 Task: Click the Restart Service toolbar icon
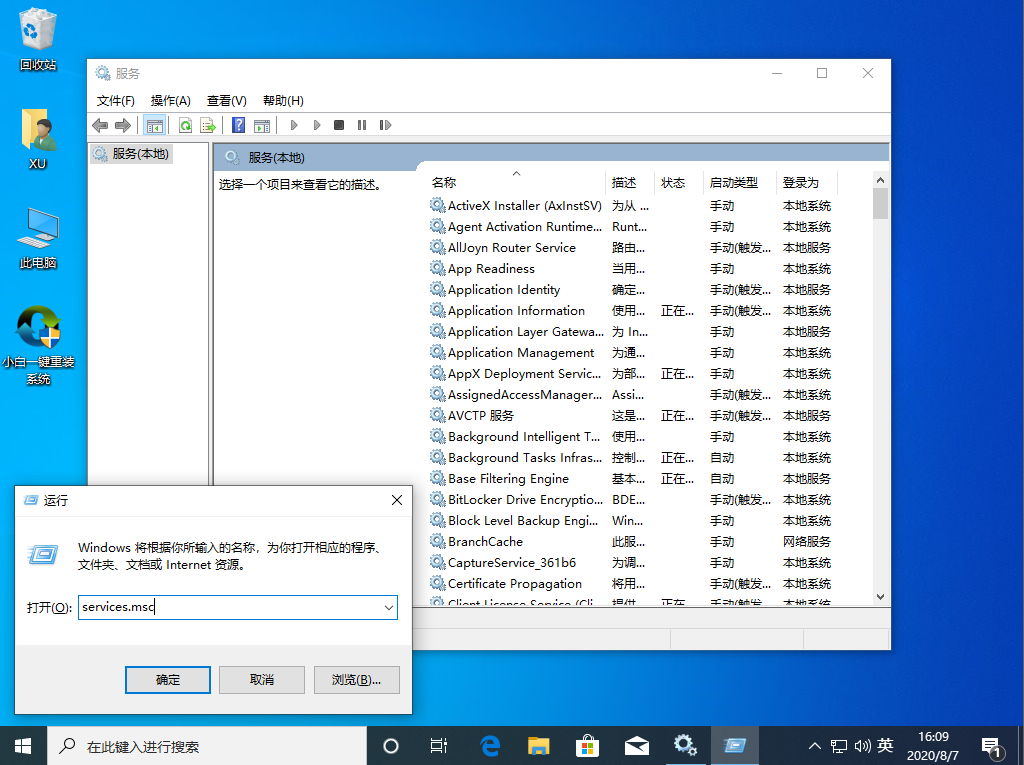[x=384, y=125]
